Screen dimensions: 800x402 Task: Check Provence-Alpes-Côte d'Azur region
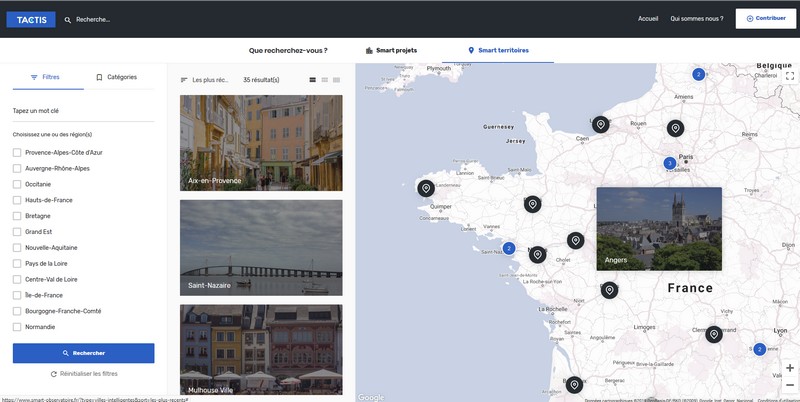tap(17, 153)
